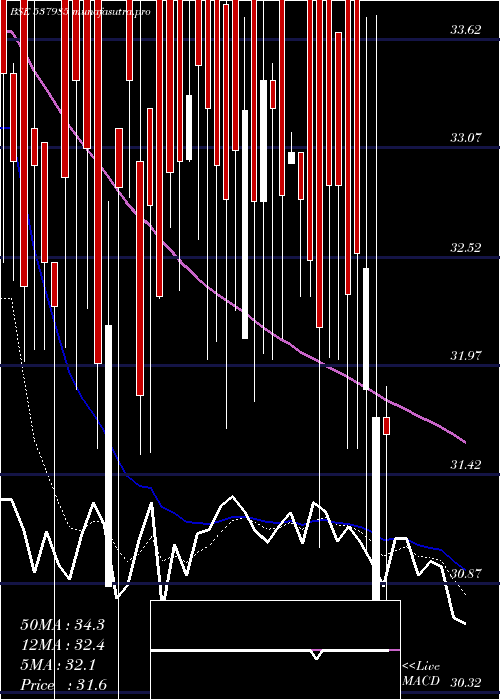Click the 31.42 price axis label

pos(466,465)
